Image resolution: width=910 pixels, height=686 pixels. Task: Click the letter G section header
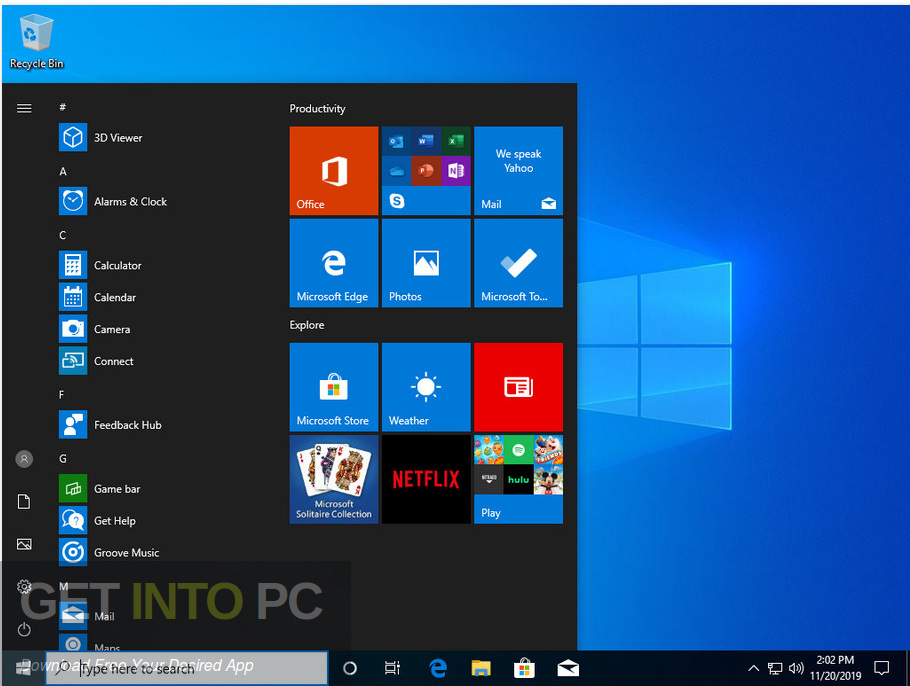(x=63, y=458)
